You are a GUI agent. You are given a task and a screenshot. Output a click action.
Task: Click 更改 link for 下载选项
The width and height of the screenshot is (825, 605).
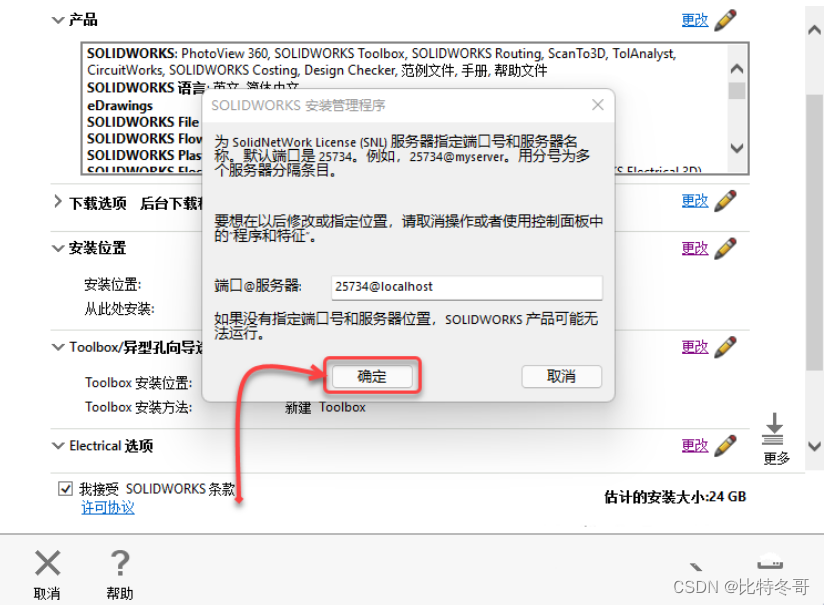695,201
